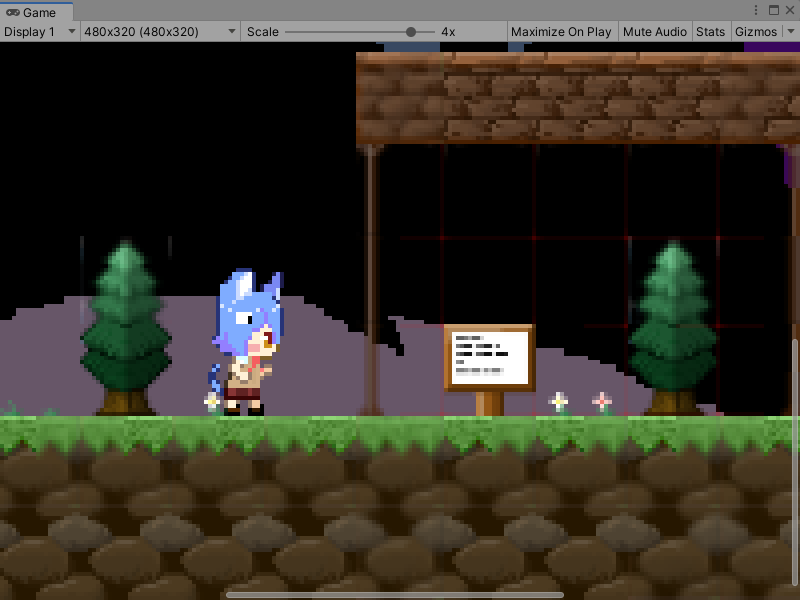Click the white flower beside the signpost
This screenshot has height=600, width=800.
click(x=559, y=402)
